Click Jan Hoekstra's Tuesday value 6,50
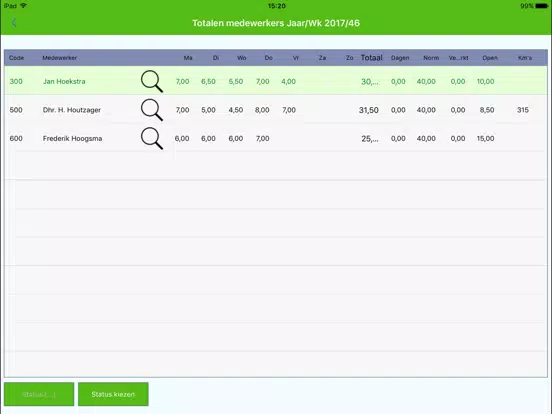The height and width of the screenshot is (414, 552). (208, 81)
